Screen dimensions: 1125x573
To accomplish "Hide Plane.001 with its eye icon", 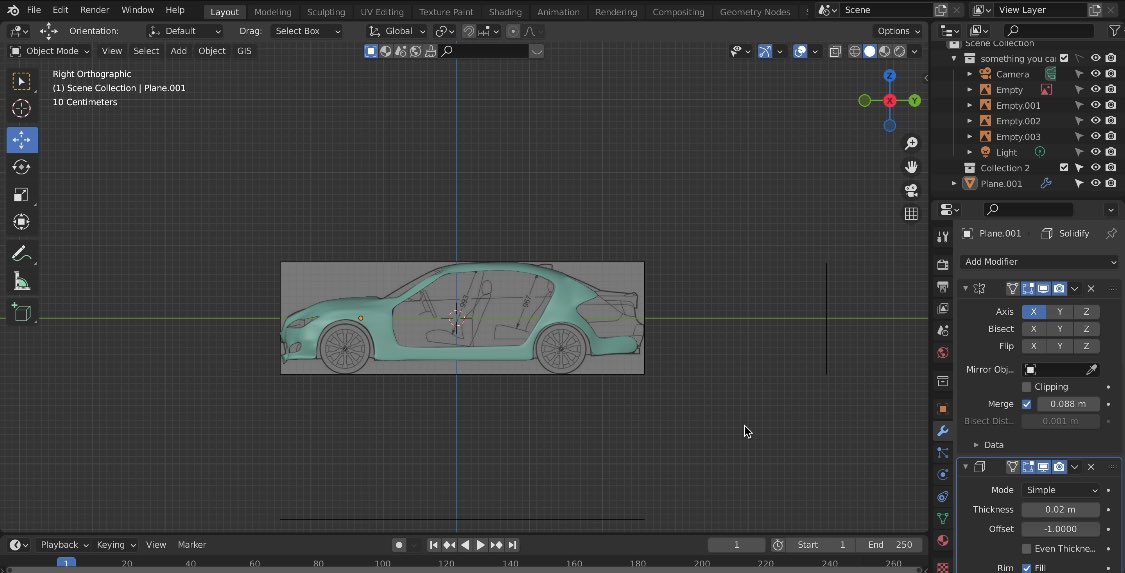I will coord(1096,184).
